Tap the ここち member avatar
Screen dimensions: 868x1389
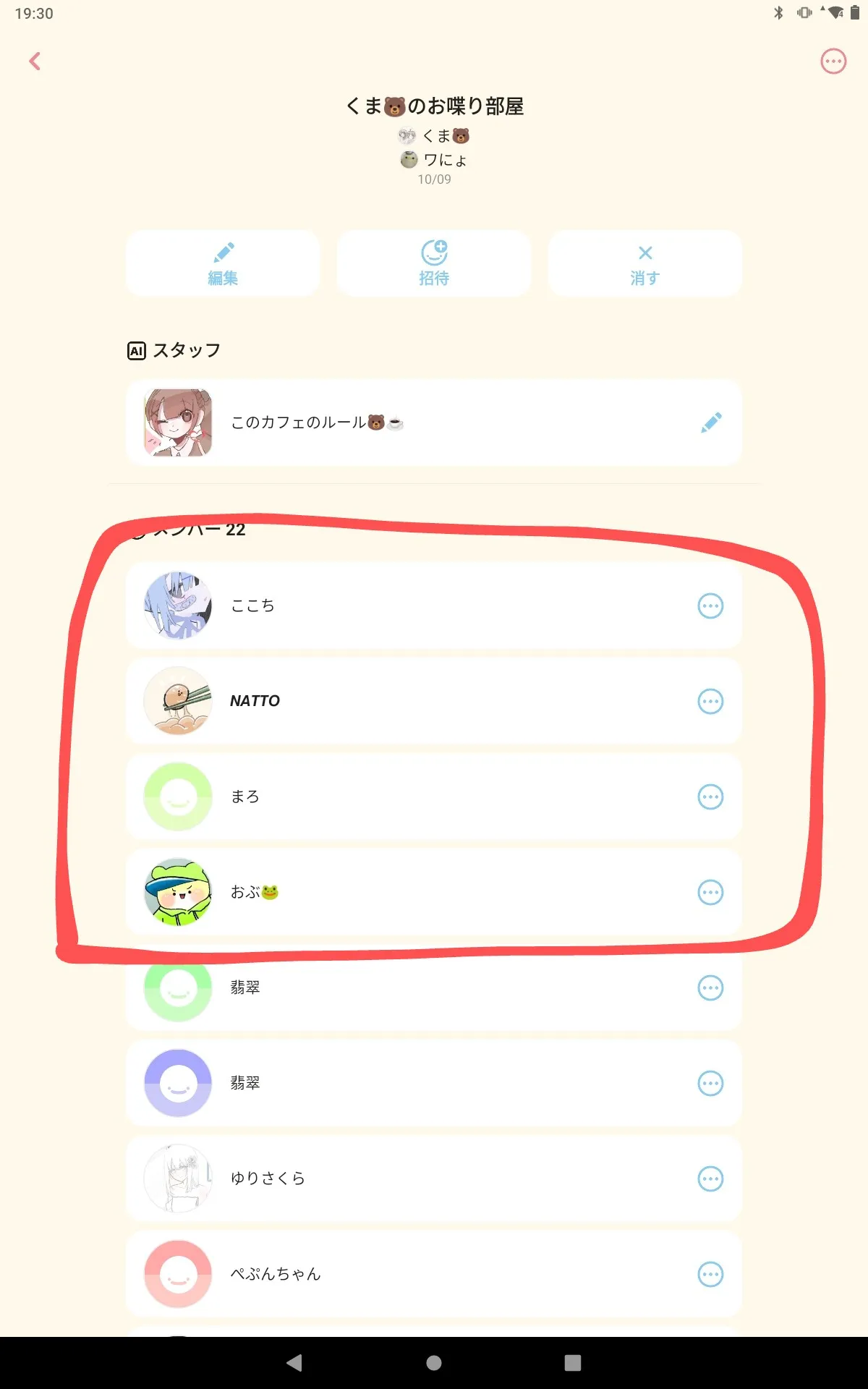178,606
